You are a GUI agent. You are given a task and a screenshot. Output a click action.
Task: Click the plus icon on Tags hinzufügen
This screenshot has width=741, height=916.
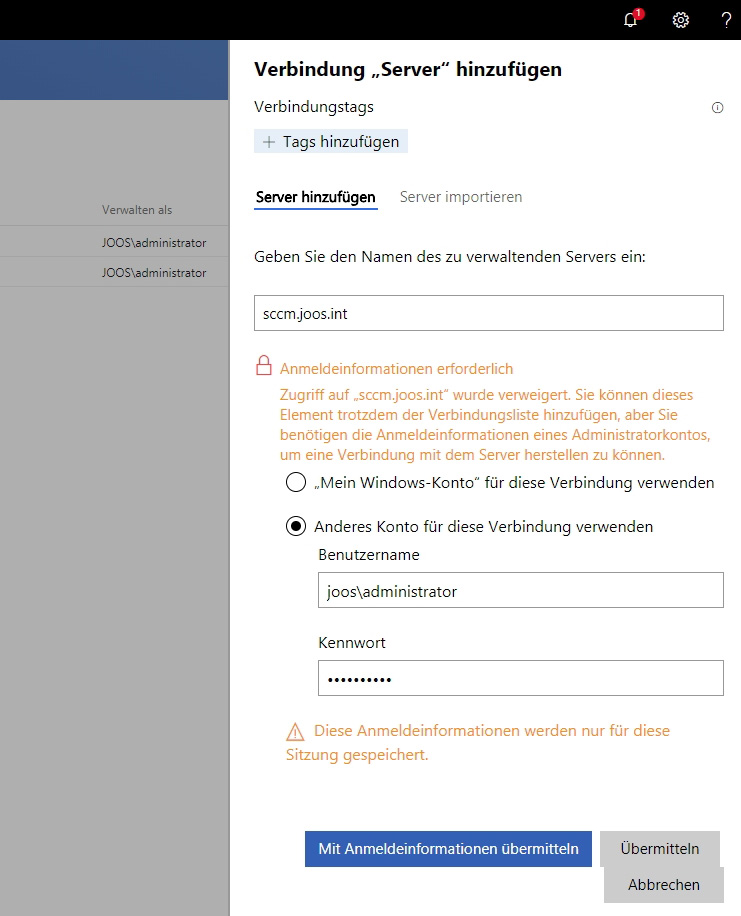267,141
